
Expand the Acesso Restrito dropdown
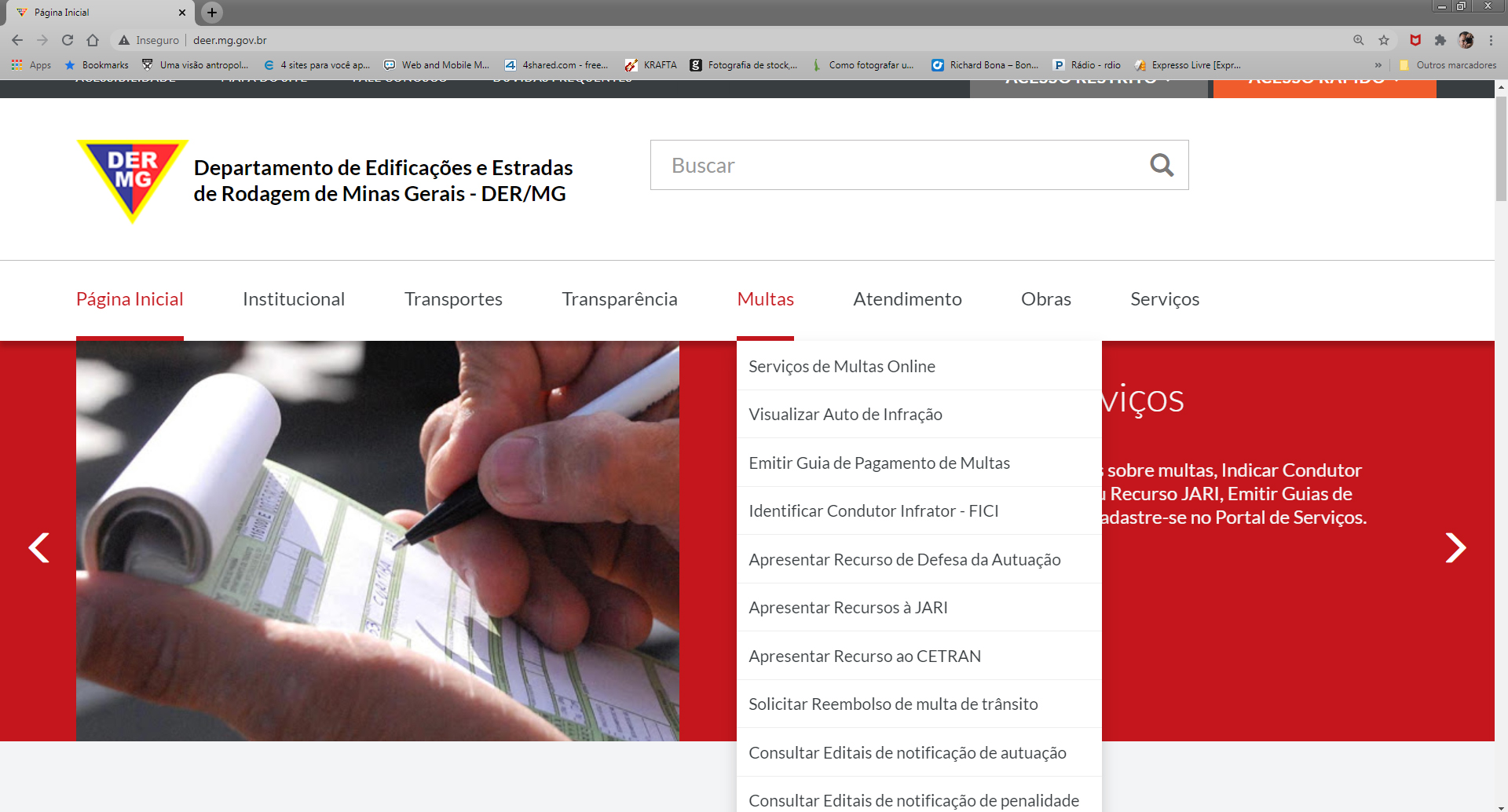coord(1088,85)
